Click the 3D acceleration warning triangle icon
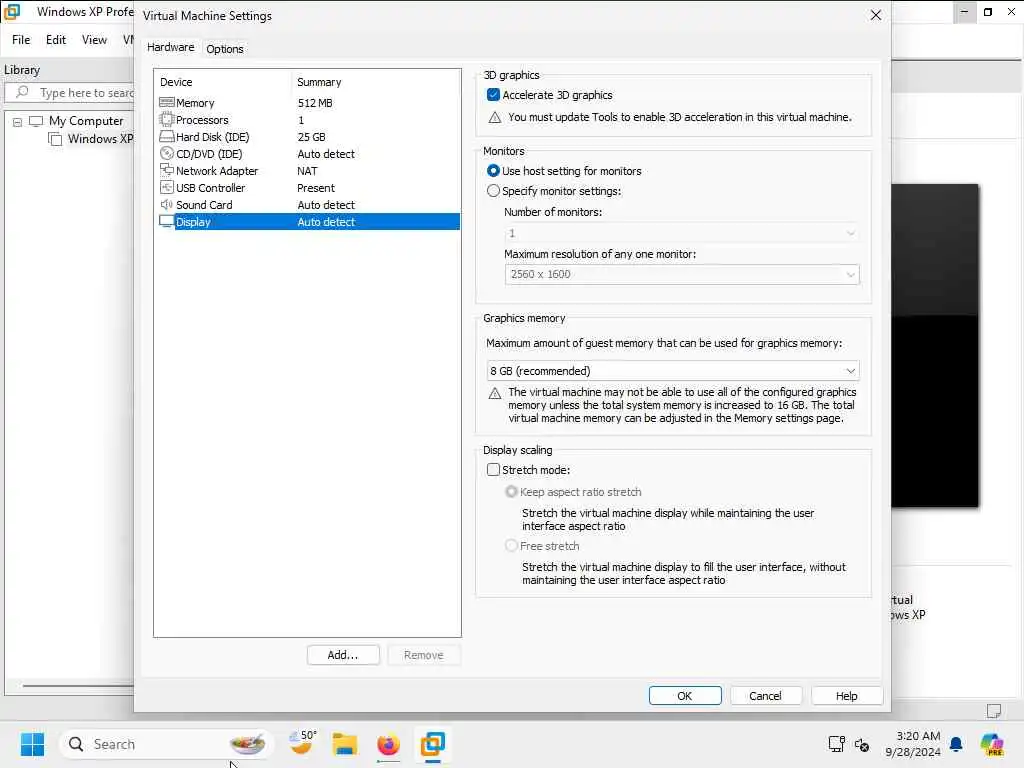1024x768 pixels. [x=495, y=118]
